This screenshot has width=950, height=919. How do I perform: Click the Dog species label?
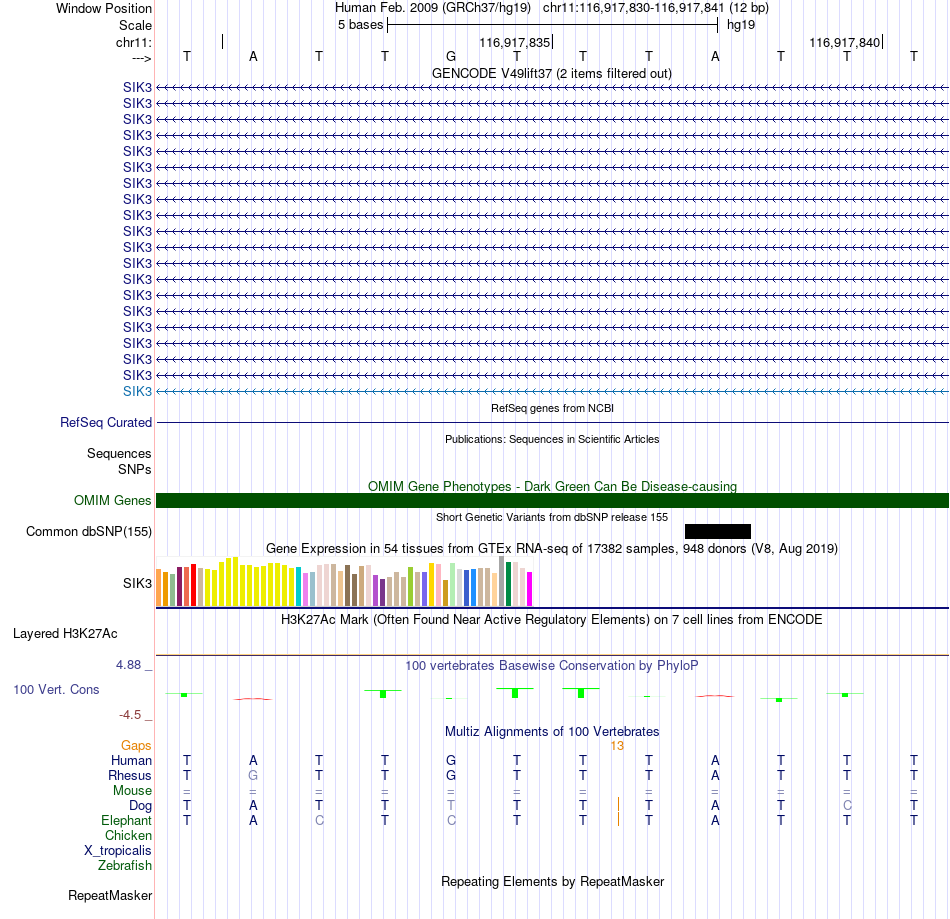tap(141, 806)
